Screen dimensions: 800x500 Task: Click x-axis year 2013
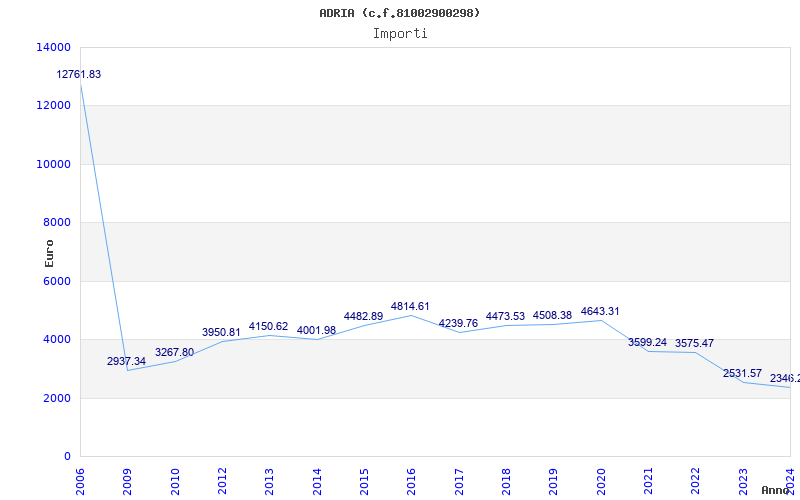coord(269,482)
